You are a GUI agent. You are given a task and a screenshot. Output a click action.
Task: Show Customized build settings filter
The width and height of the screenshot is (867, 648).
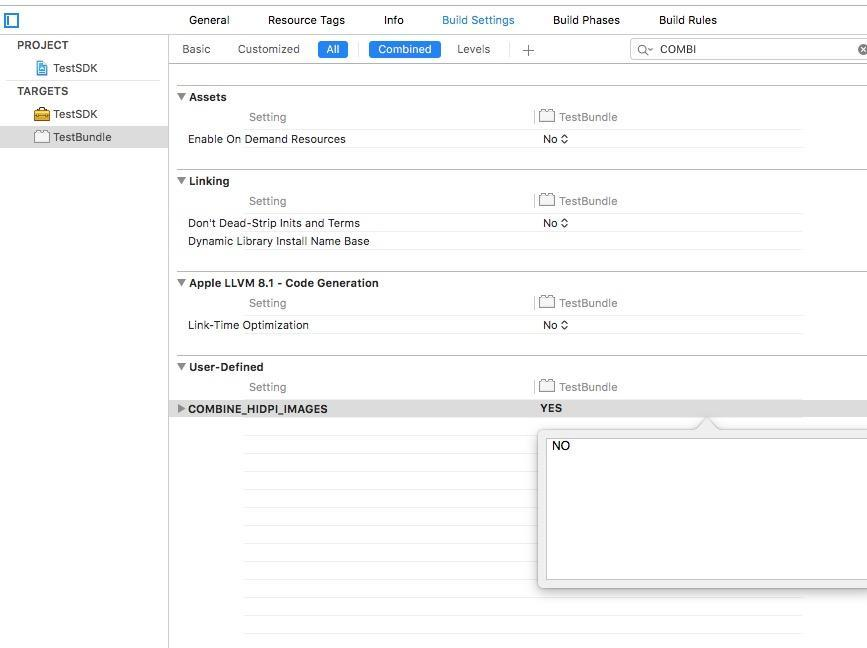click(x=269, y=49)
